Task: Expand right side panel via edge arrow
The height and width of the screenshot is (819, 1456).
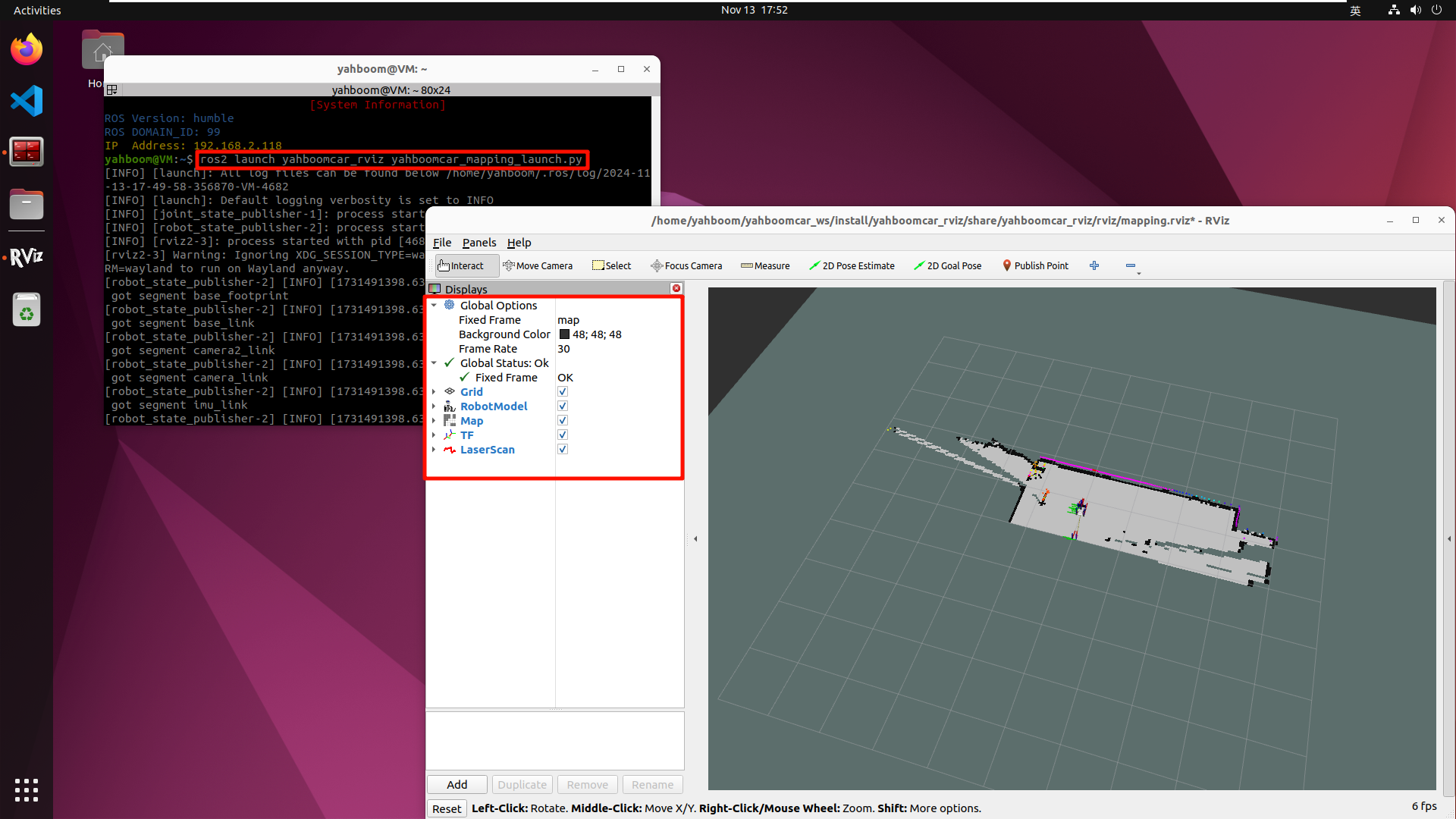Action: coord(1449,538)
